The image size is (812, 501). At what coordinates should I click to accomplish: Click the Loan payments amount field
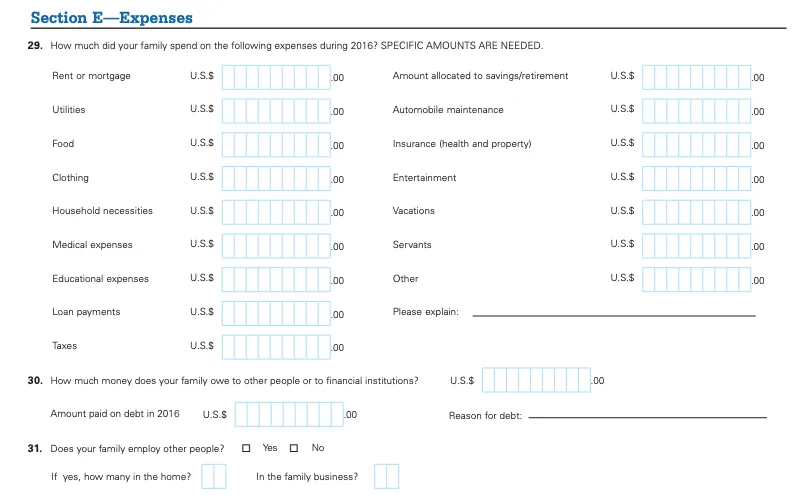coord(277,313)
